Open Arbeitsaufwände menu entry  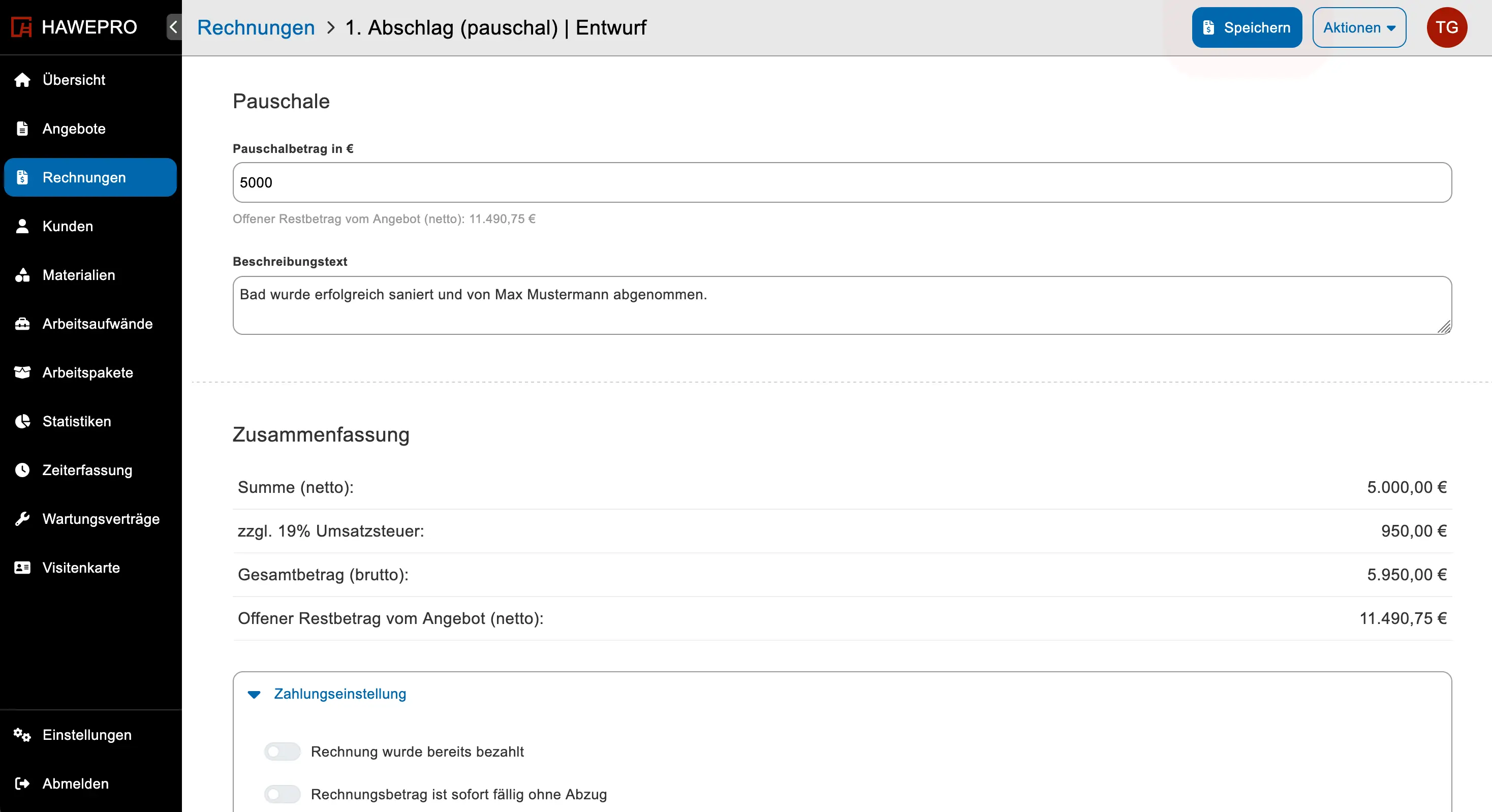90,324
